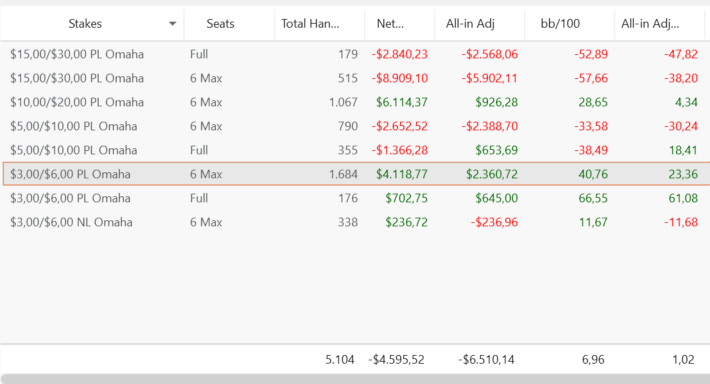Image resolution: width=710 pixels, height=384 pixels.
Task: Click the horizontal scrollbar at the bottom
Action: coord(355,379)
